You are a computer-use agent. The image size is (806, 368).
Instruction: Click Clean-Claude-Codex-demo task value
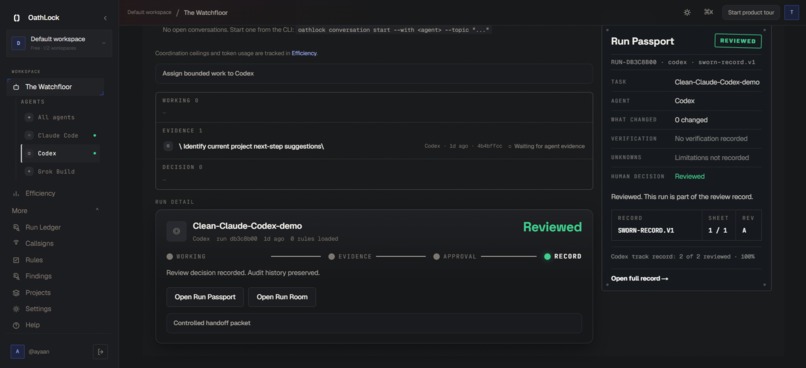[717, 82]
